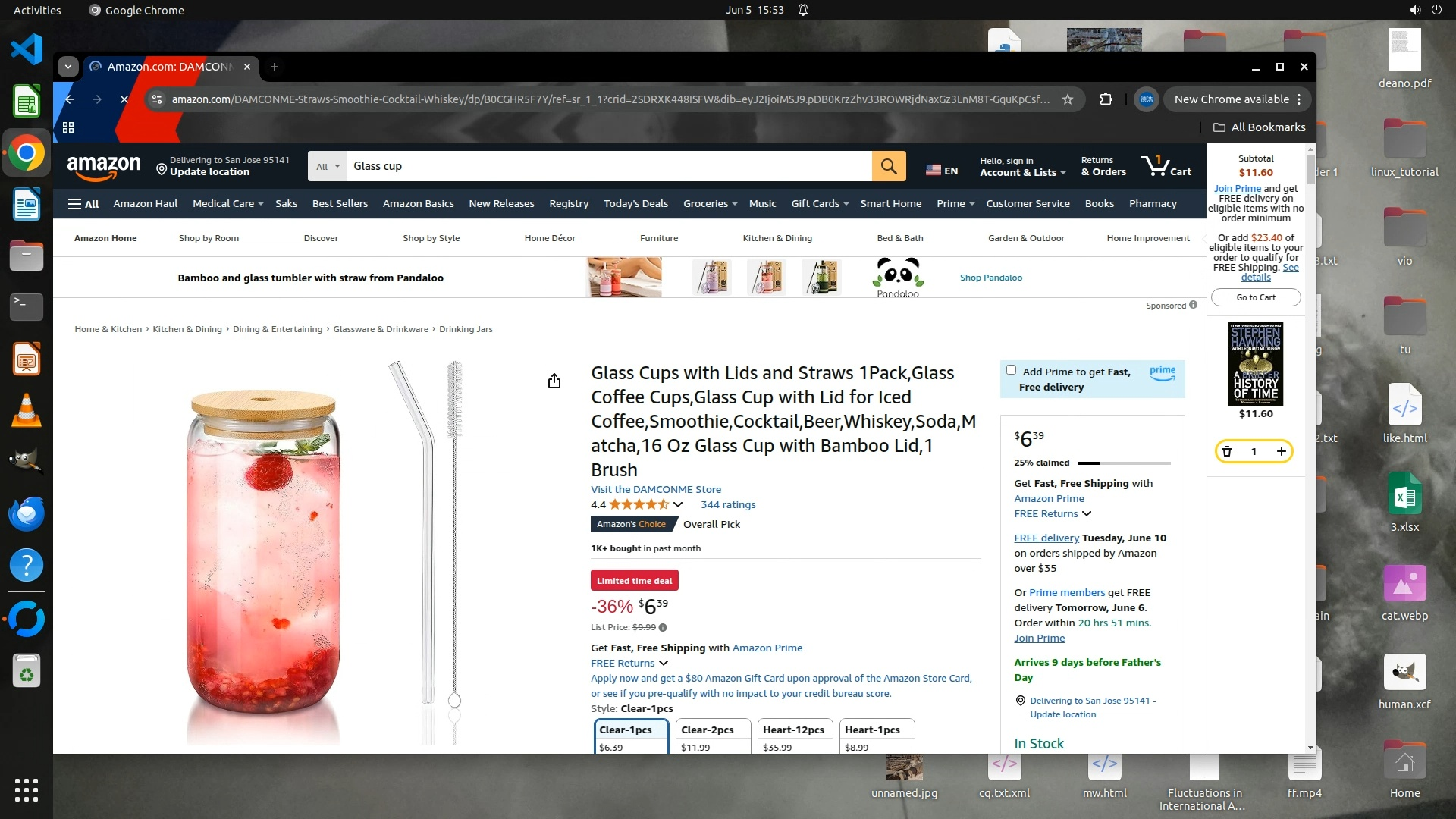
Task: Expand the star rating breakdown chevron
Action: click(x=678, y=505)
